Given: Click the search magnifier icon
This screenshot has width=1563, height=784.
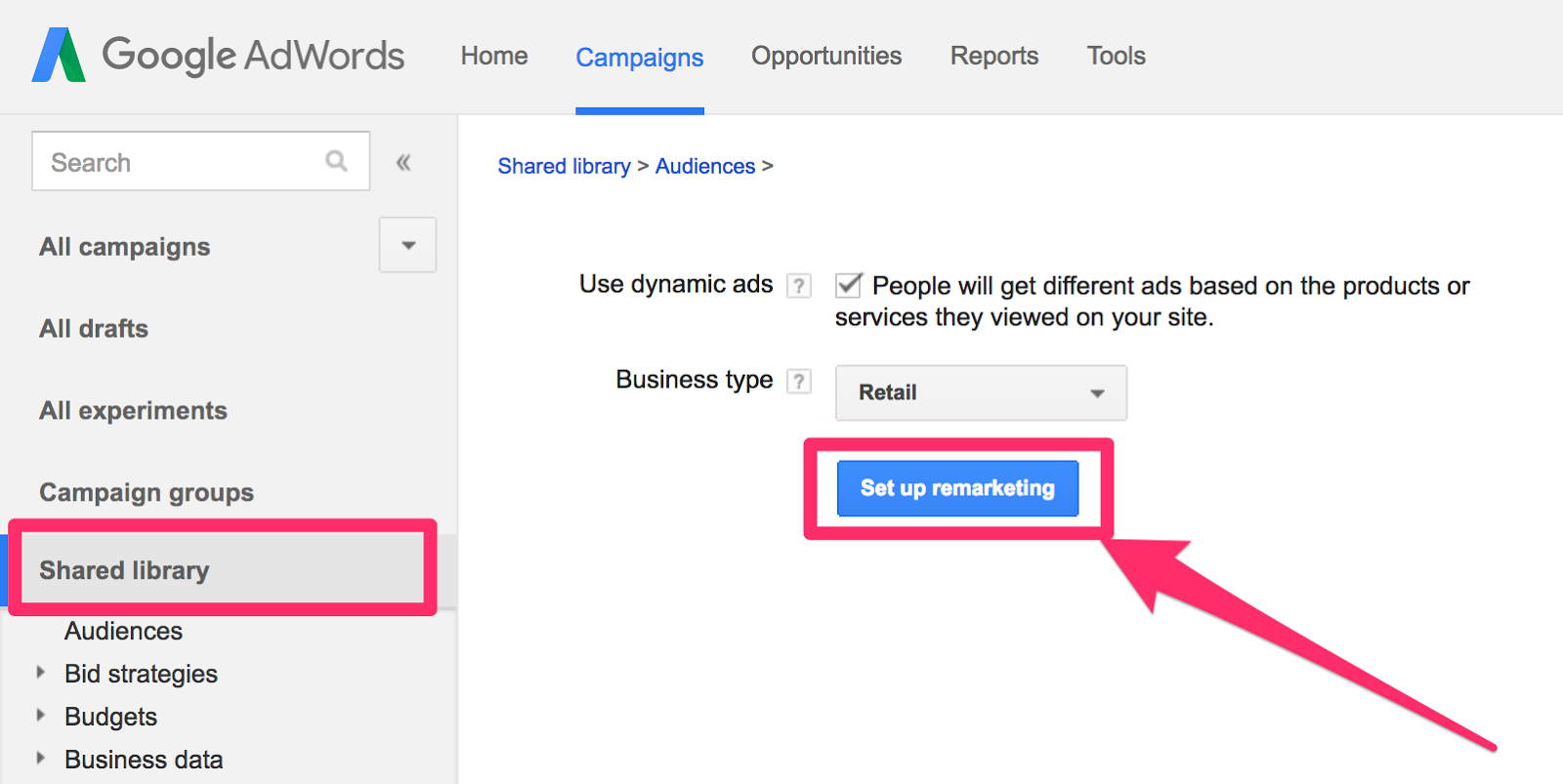Looking at the screenshot, I should tap(337, 161).
